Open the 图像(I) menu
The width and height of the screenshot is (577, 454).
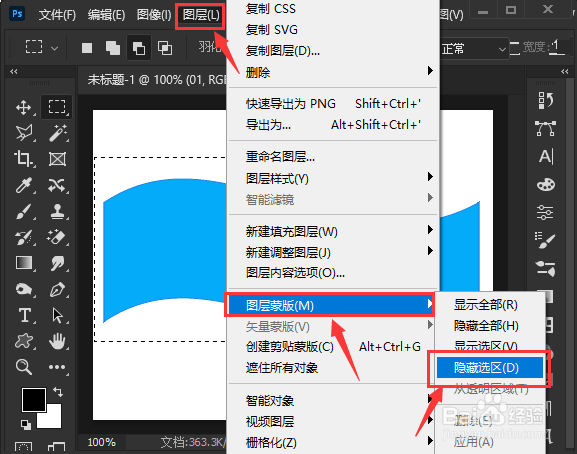154,15
